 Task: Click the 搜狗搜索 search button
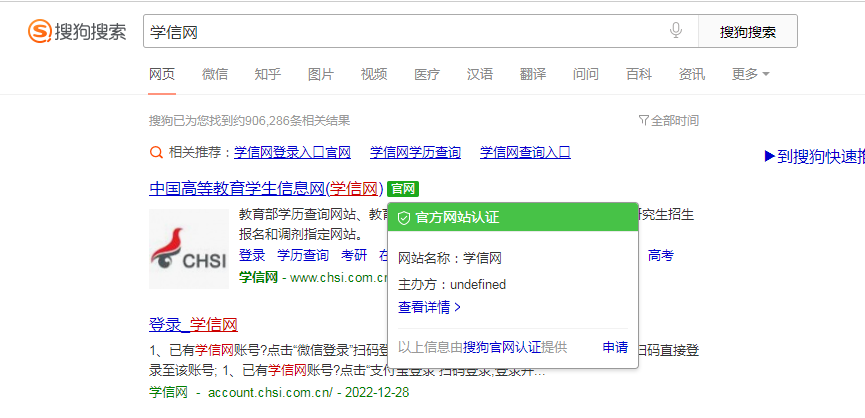748,31
